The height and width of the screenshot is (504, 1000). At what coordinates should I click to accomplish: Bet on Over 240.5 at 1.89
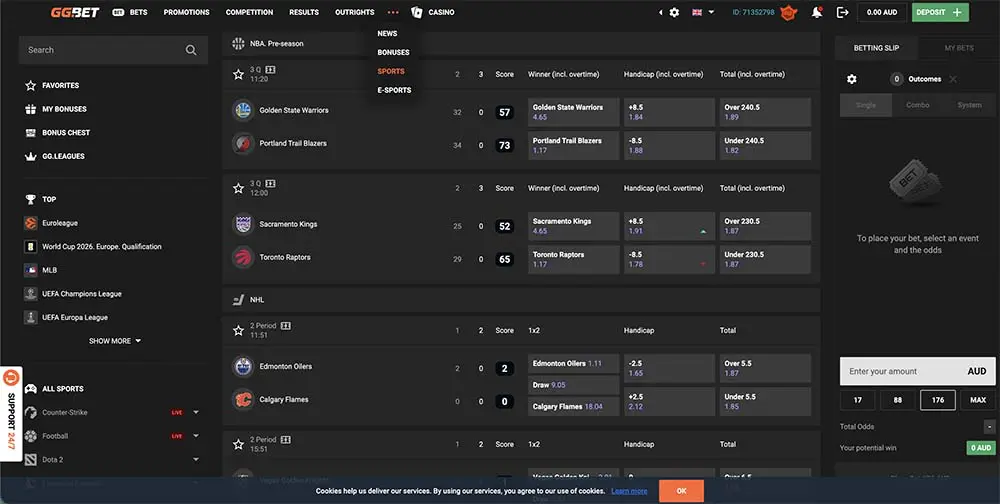(765, 112)
